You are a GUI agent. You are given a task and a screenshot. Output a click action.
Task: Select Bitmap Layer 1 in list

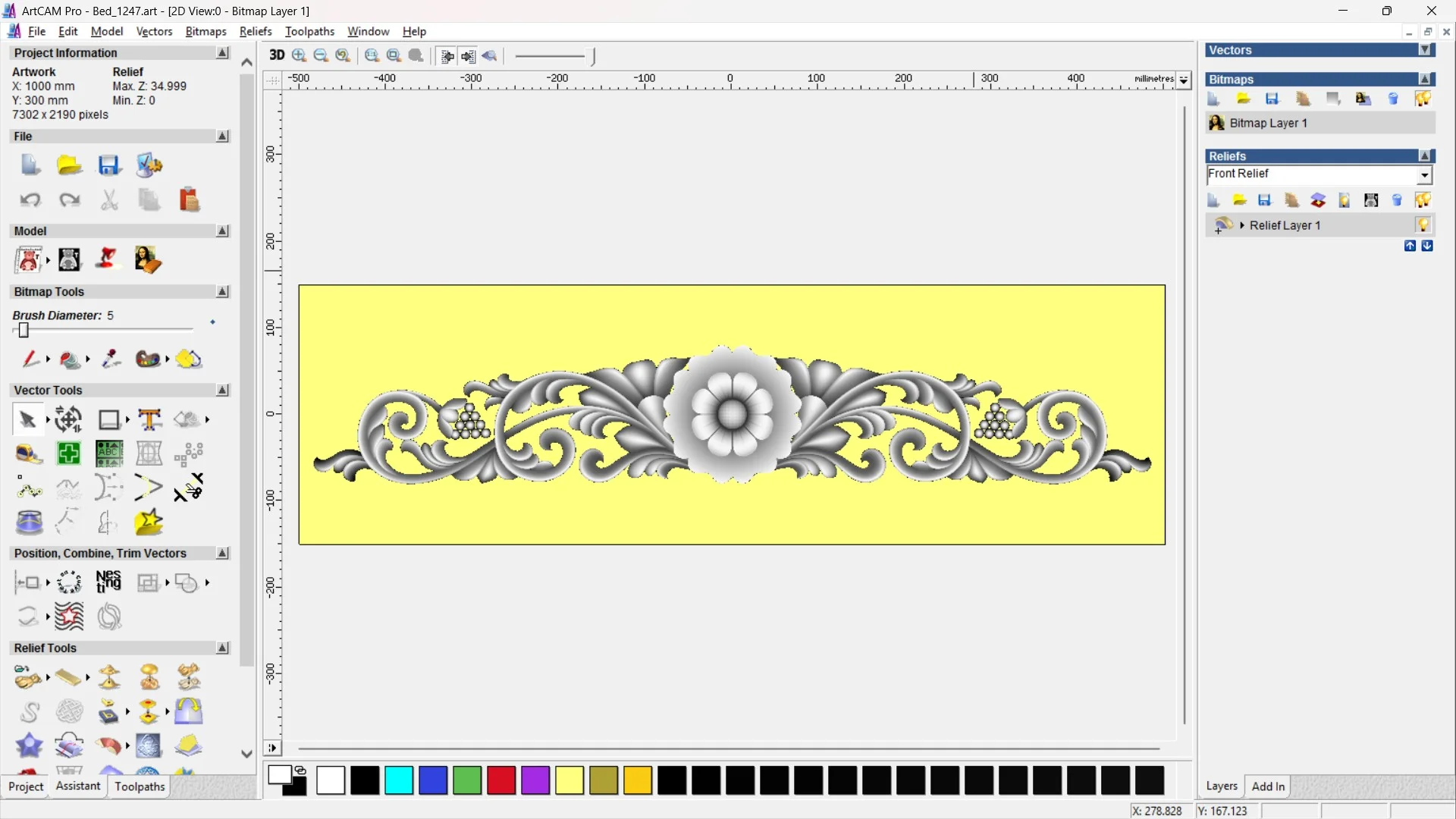coord(1268,123)
